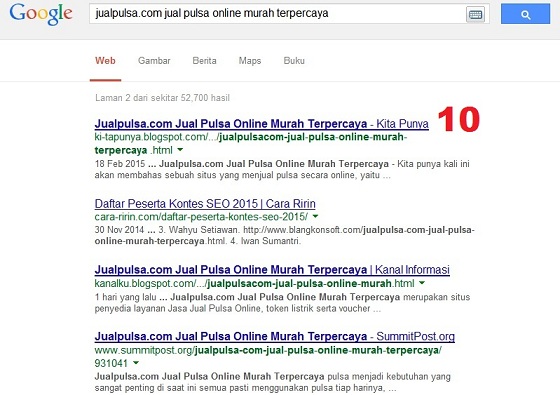560x395 pixels.
Task: Open the Buku tab
Action: tap(294, 61)
